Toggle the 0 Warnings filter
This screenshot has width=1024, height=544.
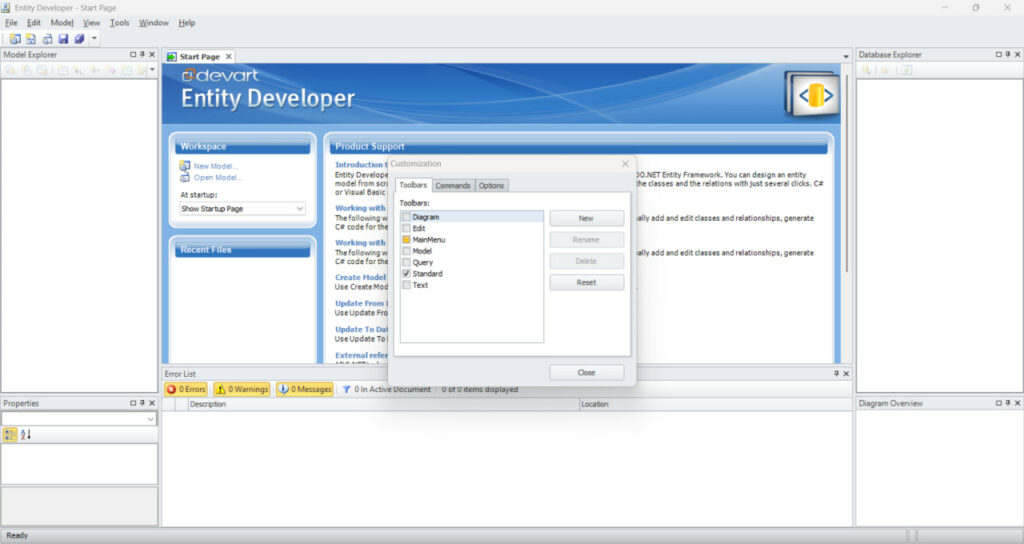(242, 389)
